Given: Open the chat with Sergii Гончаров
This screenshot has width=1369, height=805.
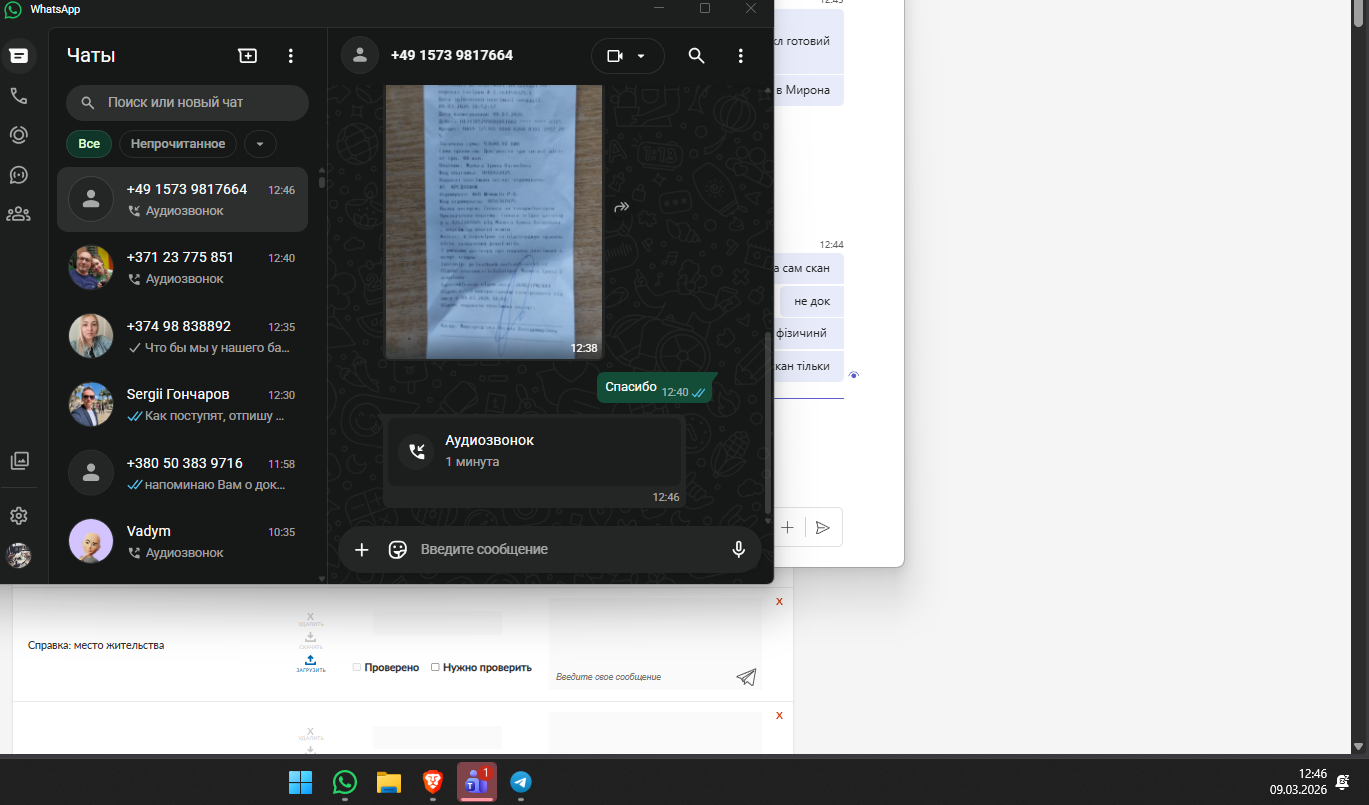Looking at the screenshot, I should (x=182, y=404).
